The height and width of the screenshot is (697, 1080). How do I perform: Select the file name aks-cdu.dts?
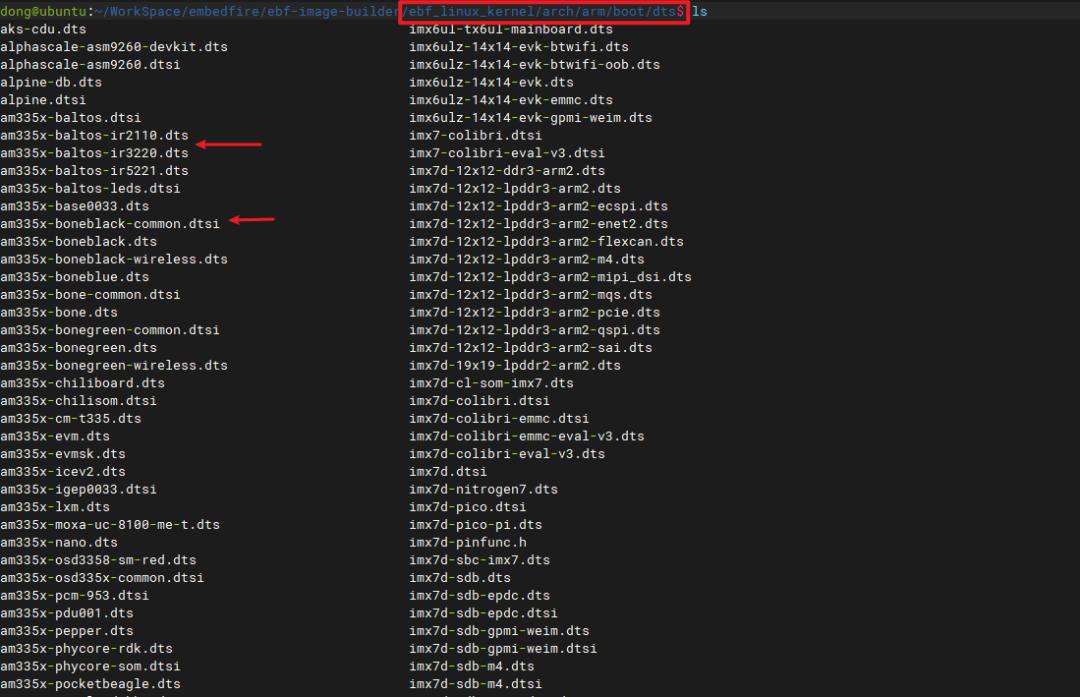pyautogui.click(x=43, y=29)
